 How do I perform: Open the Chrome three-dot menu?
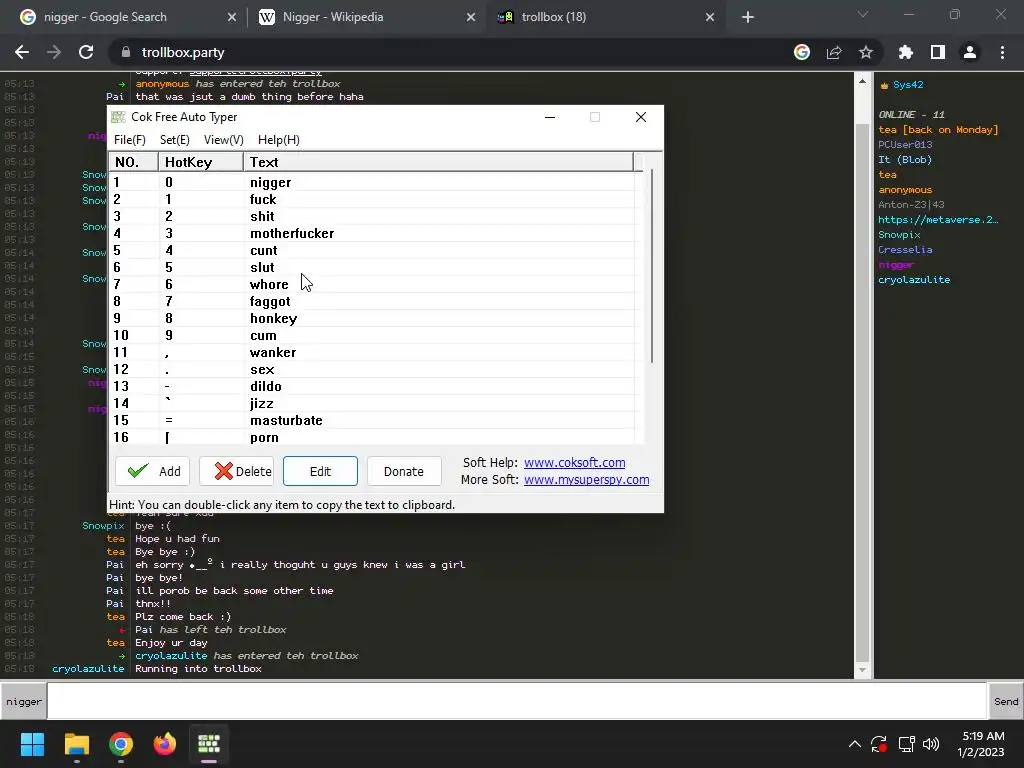(x=1002, y=52)
